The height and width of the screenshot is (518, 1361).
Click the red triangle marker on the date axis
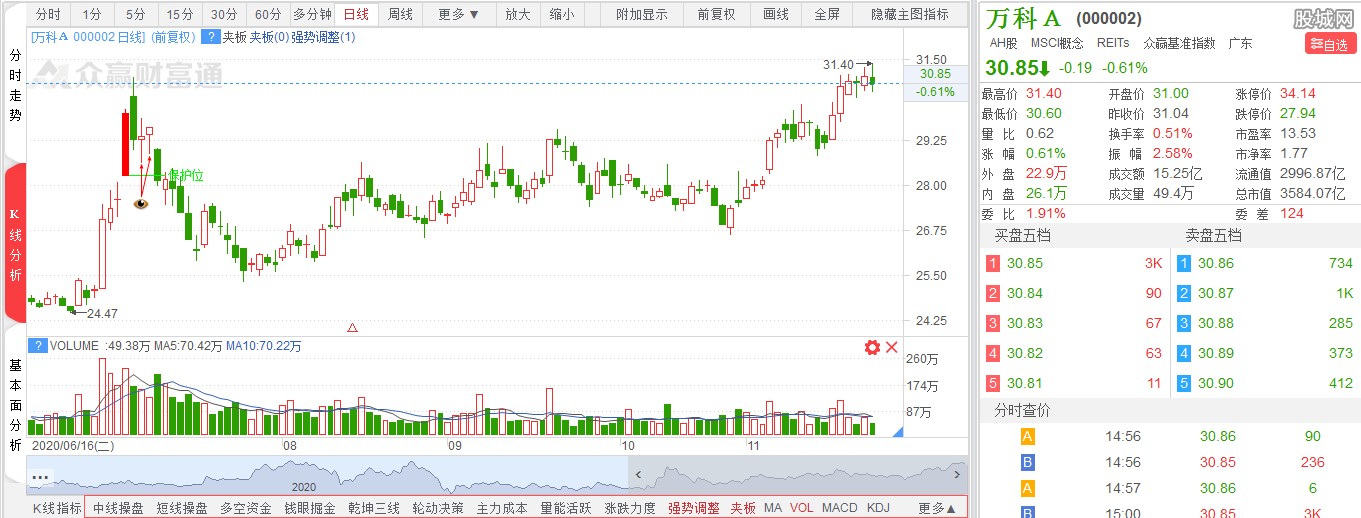coord(352,327)
